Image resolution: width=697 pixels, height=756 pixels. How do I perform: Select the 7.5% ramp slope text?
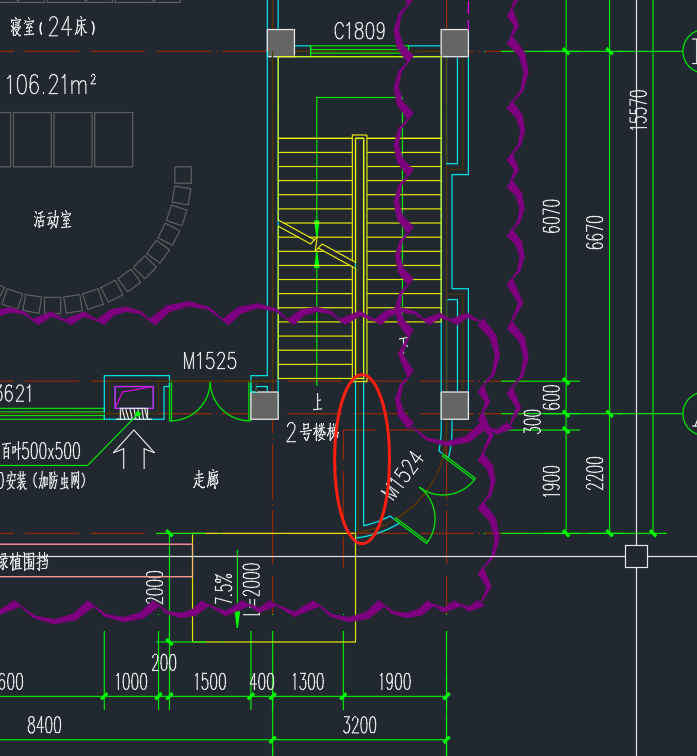point(224,589)
